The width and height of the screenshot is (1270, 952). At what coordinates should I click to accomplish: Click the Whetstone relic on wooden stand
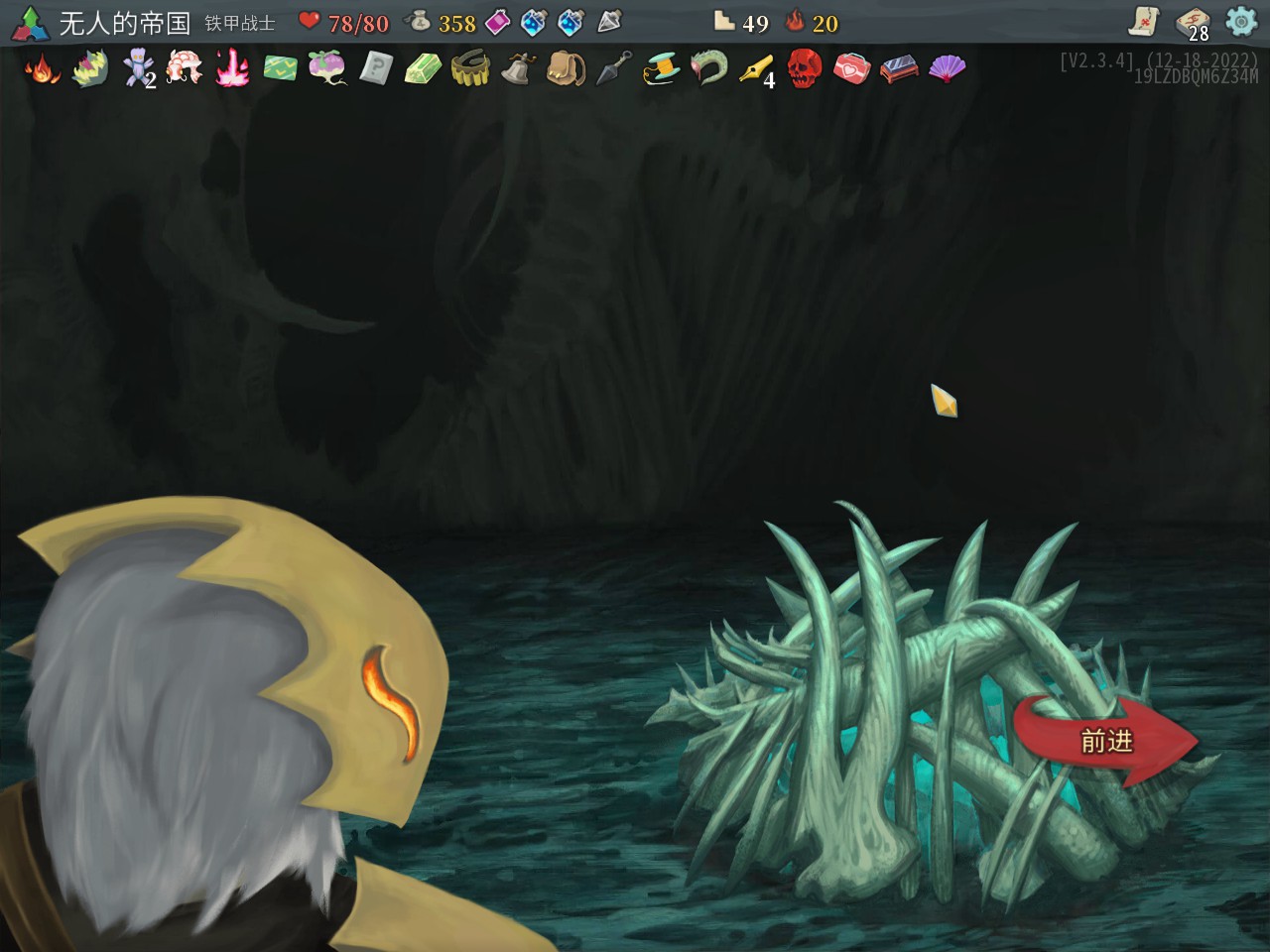899,68
